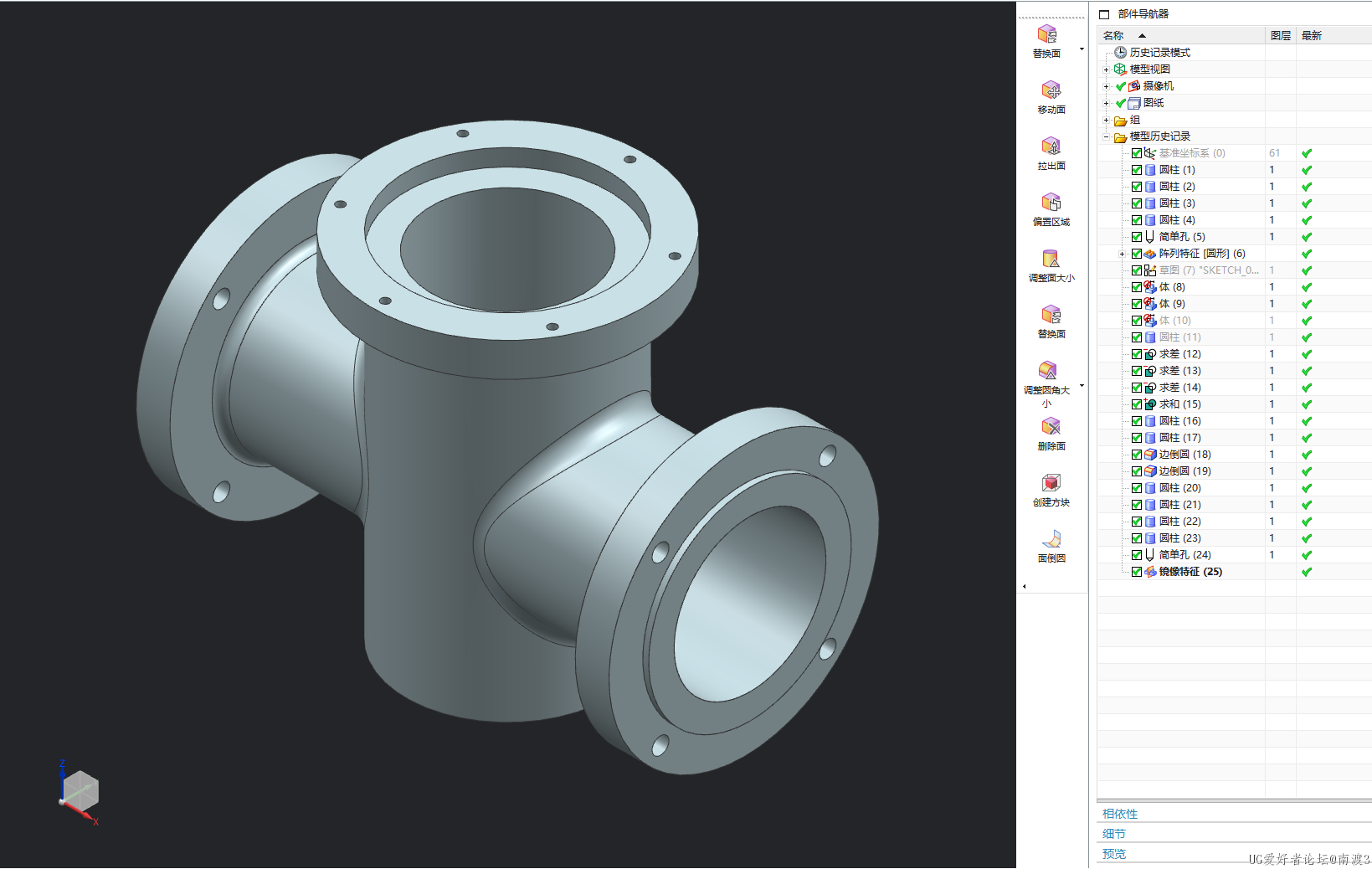Image resolution: width=1372 pixels, height=869 pixels.
Task: Expand the 组 node
Action: coord(1106,120)
